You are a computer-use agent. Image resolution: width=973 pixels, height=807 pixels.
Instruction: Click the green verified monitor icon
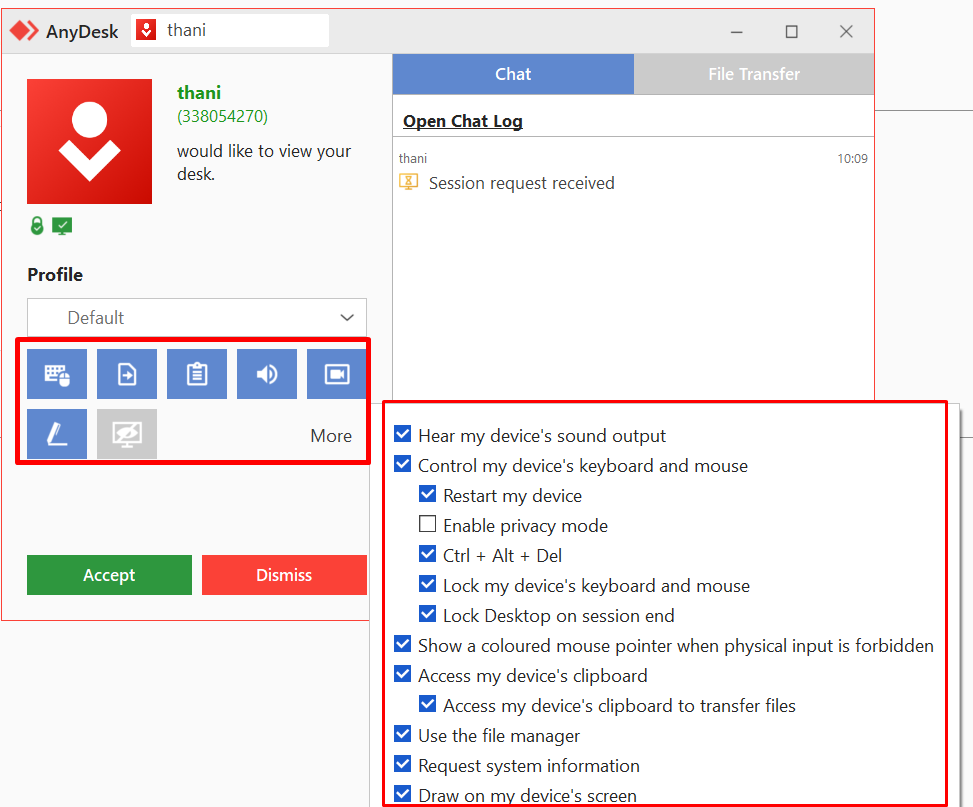point(62,225)
